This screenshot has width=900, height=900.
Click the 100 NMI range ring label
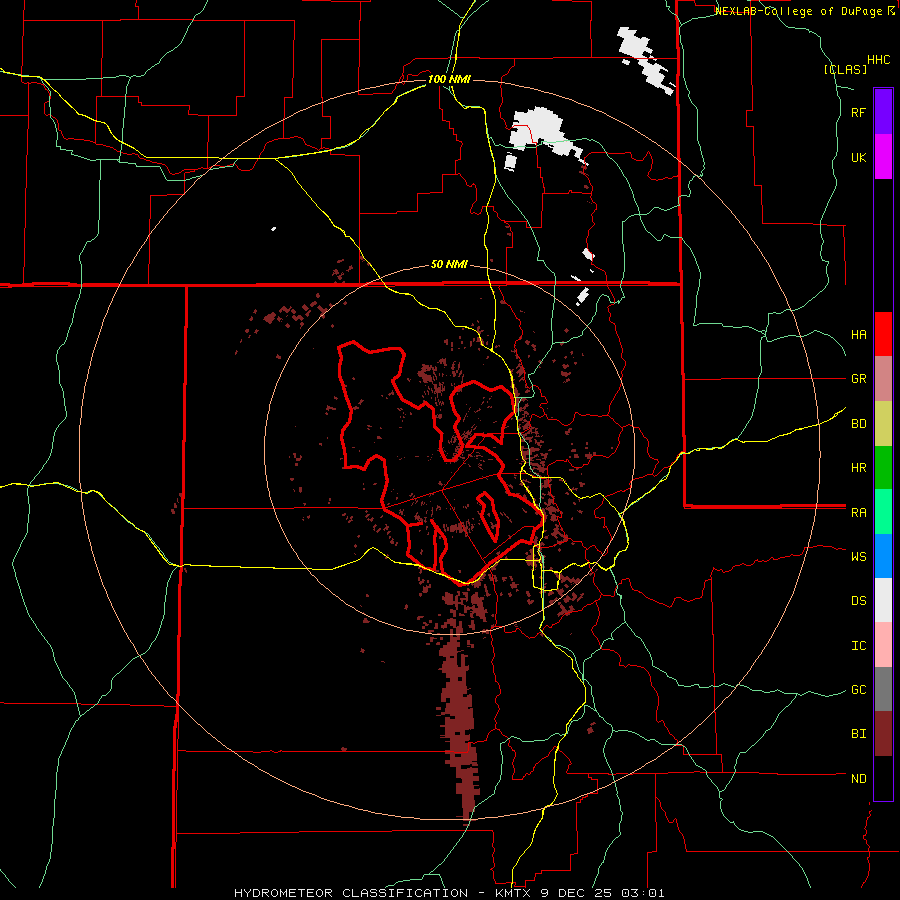coord(449,79)
